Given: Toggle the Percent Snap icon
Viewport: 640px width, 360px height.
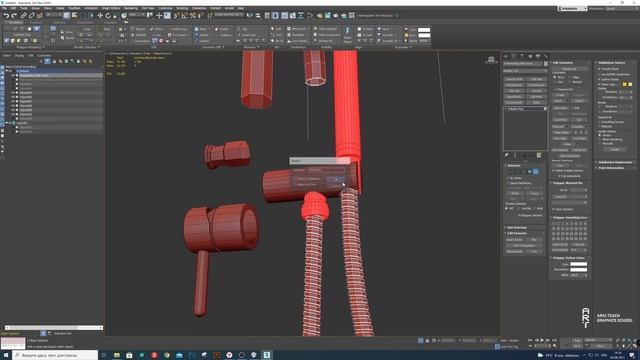Looking at the screenshot, I should (193, 16).
